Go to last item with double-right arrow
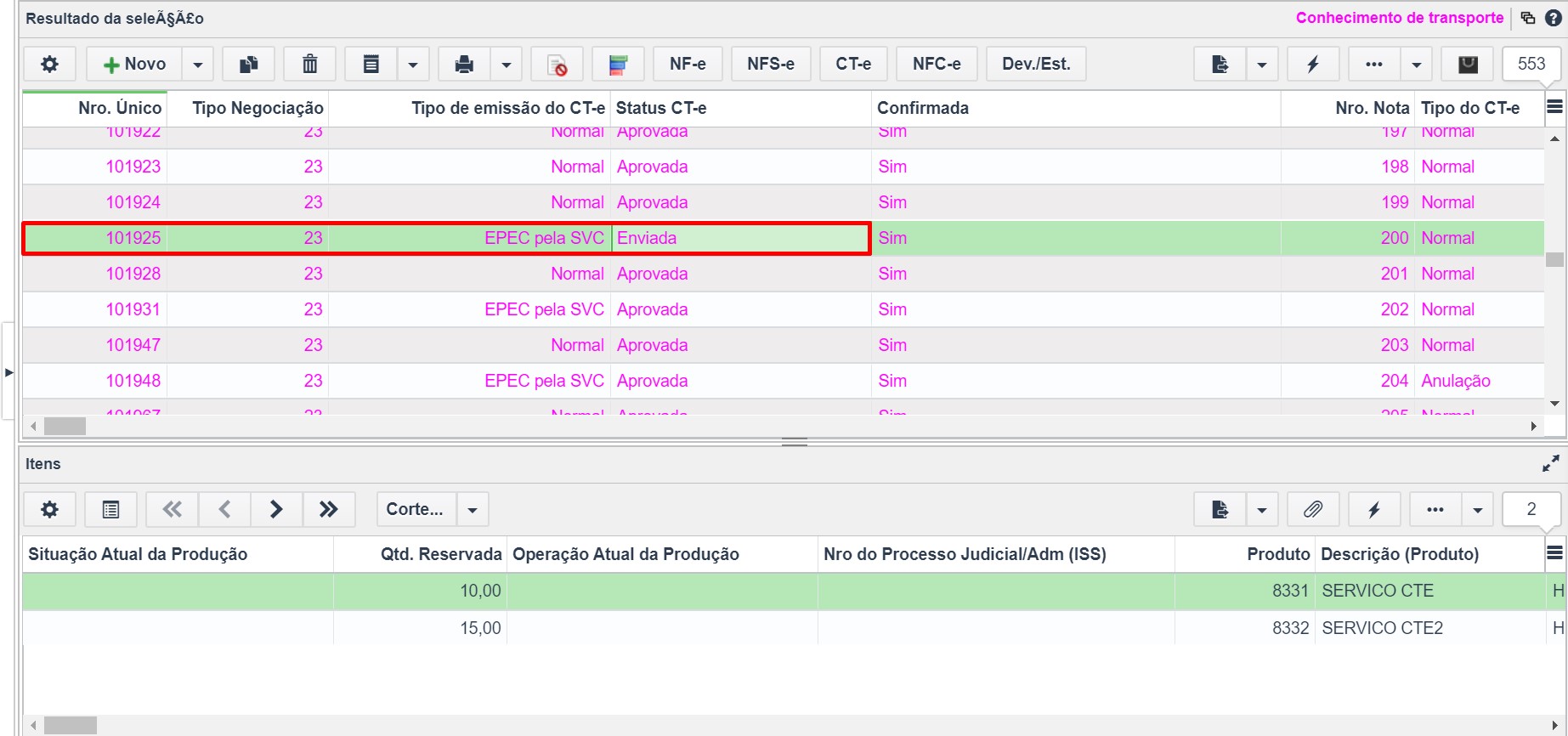 pyautogui.click(x=328, y=509)
